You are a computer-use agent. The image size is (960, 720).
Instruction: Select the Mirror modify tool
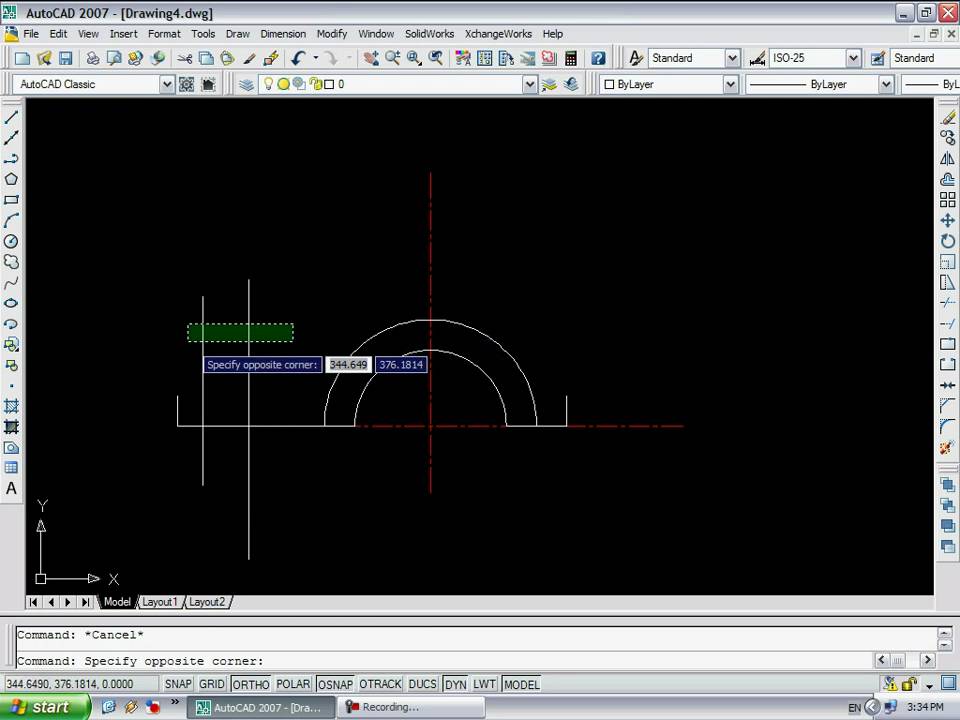click(947, 159)
